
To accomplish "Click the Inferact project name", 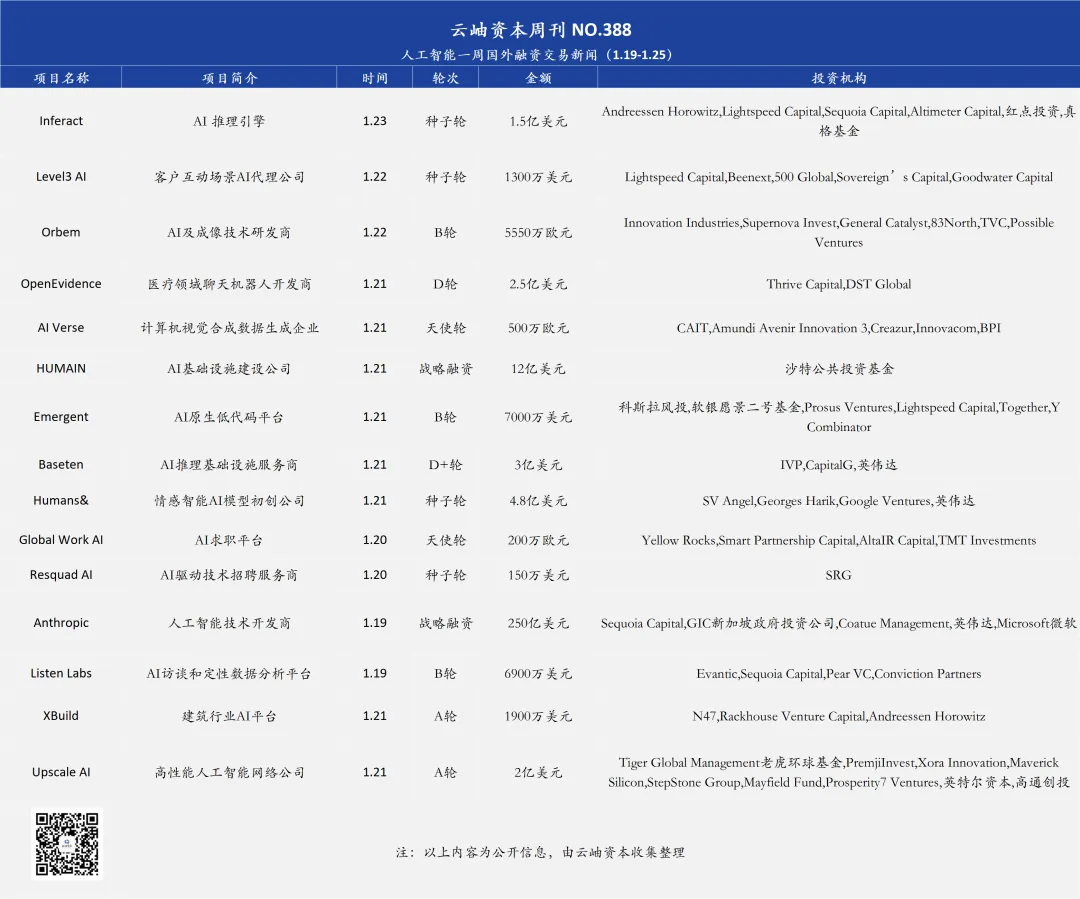I will click(x=61, y=121).
